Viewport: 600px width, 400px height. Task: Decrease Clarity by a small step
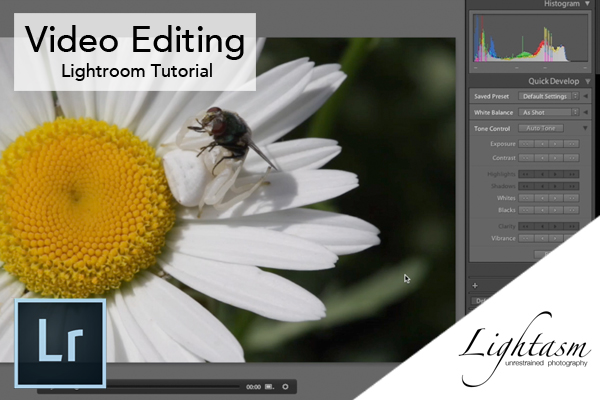pyautogui.click(x=541, y=226)
